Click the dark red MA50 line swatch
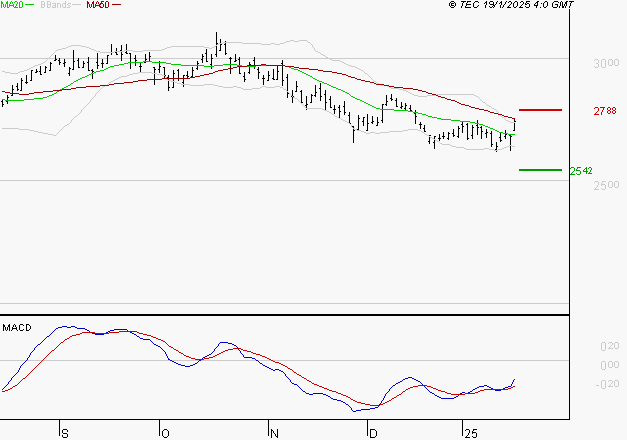 click(117, 6)
